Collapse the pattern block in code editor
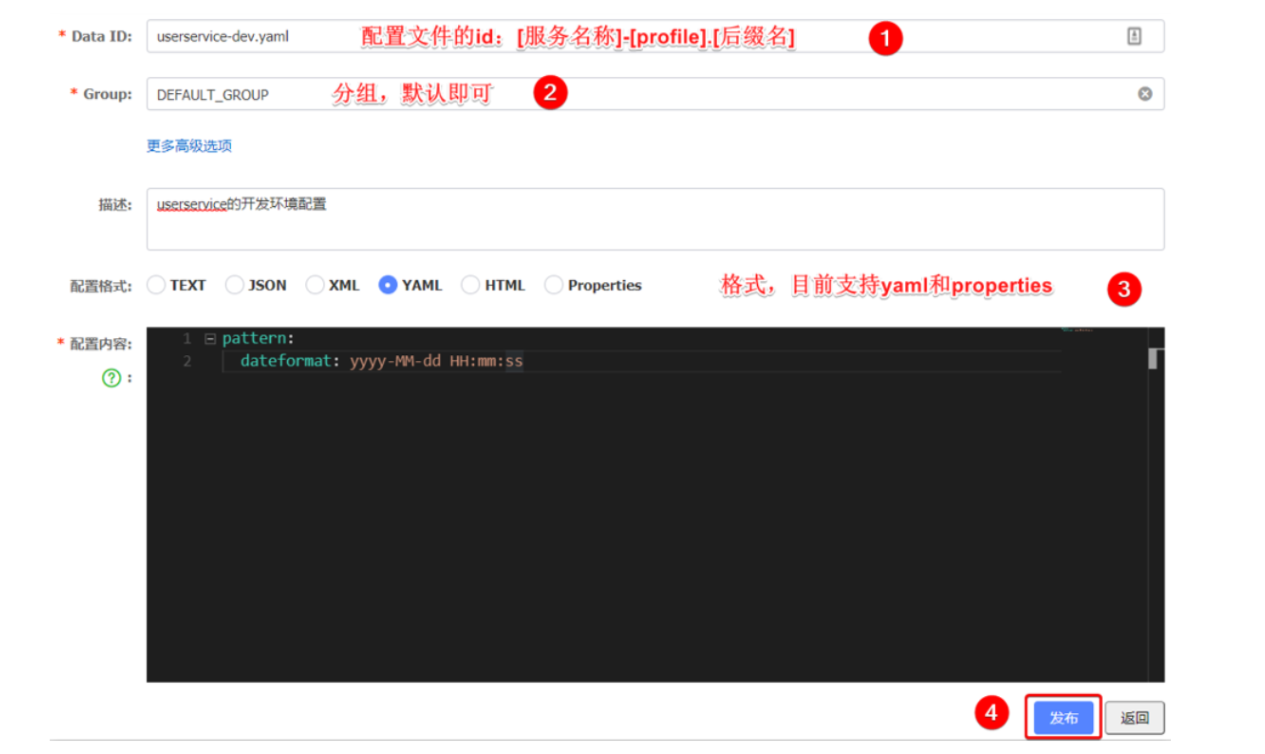Screen dimensions: 1265x754 click(x=210, y=339)
